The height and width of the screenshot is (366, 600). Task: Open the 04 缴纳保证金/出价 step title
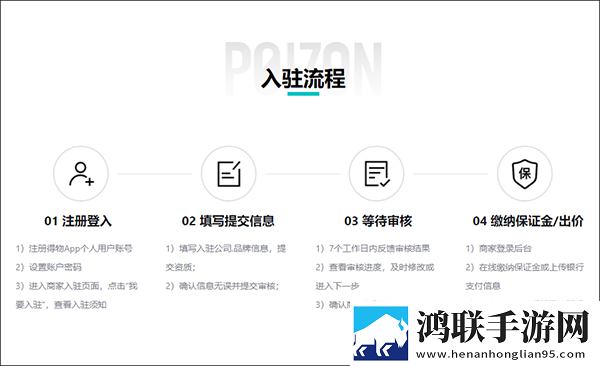(x=528, y=221)
